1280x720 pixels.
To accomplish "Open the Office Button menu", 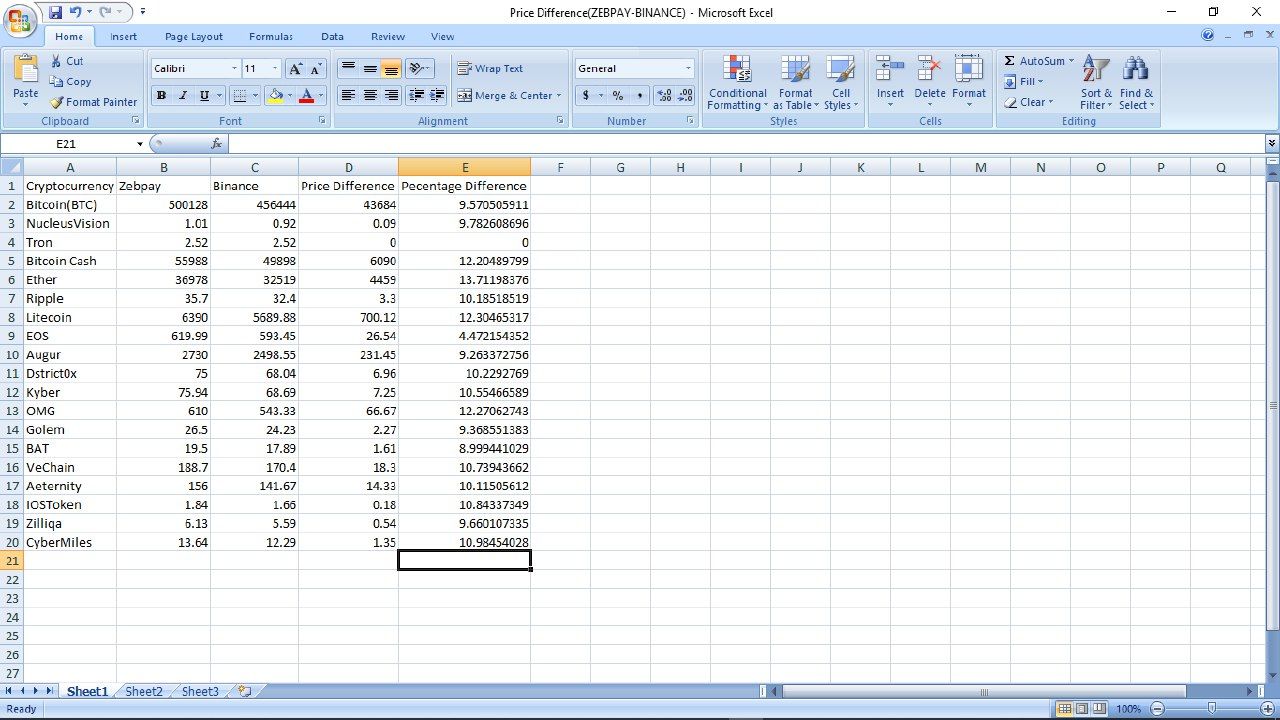I will (x=19, y=19).
